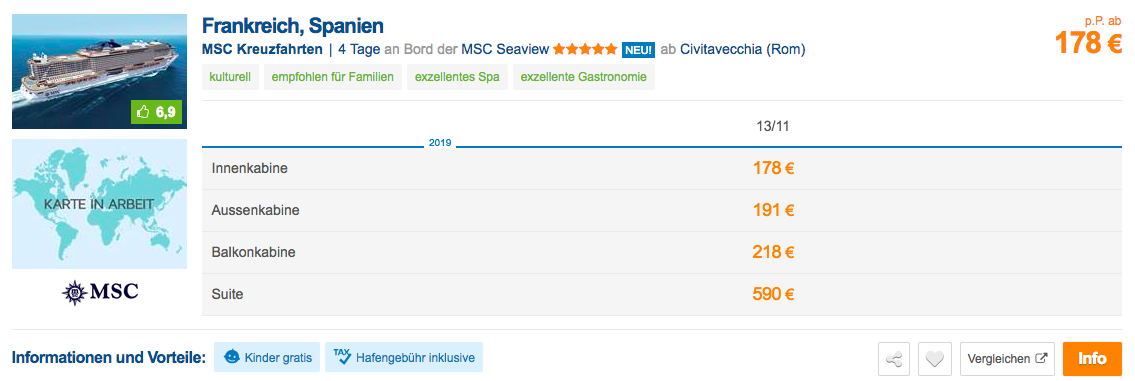Click the TAX Hafengebühr inklusive icon

click(342, 356)
